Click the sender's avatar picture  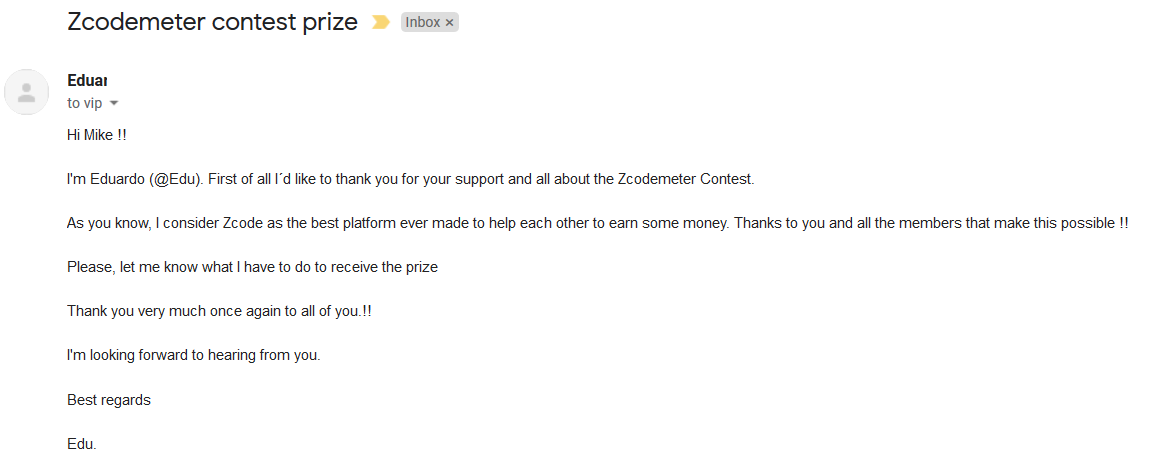(x=26, y=92)
